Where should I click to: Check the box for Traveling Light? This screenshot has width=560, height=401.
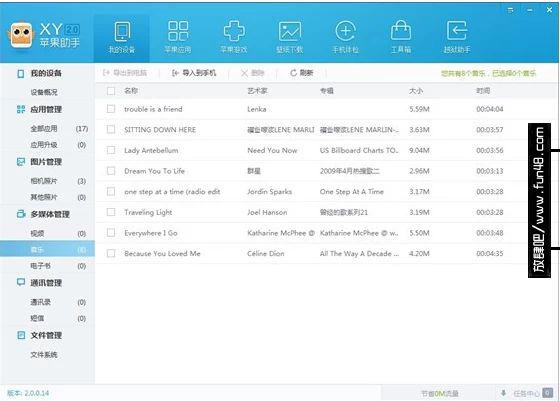(111, 212)
